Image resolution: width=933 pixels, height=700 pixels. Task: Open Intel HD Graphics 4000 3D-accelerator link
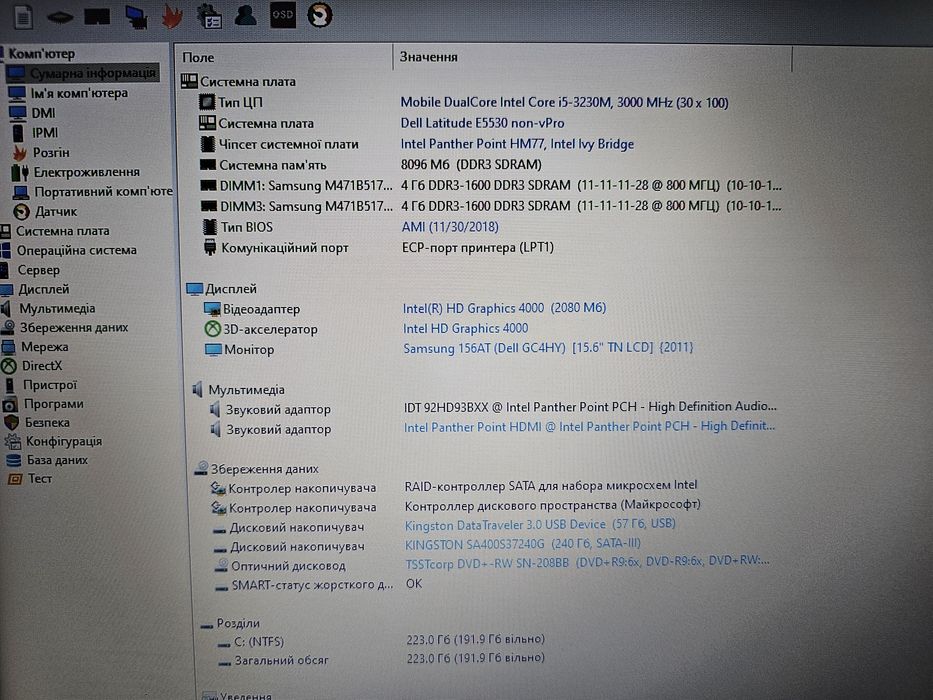[465, 329]
